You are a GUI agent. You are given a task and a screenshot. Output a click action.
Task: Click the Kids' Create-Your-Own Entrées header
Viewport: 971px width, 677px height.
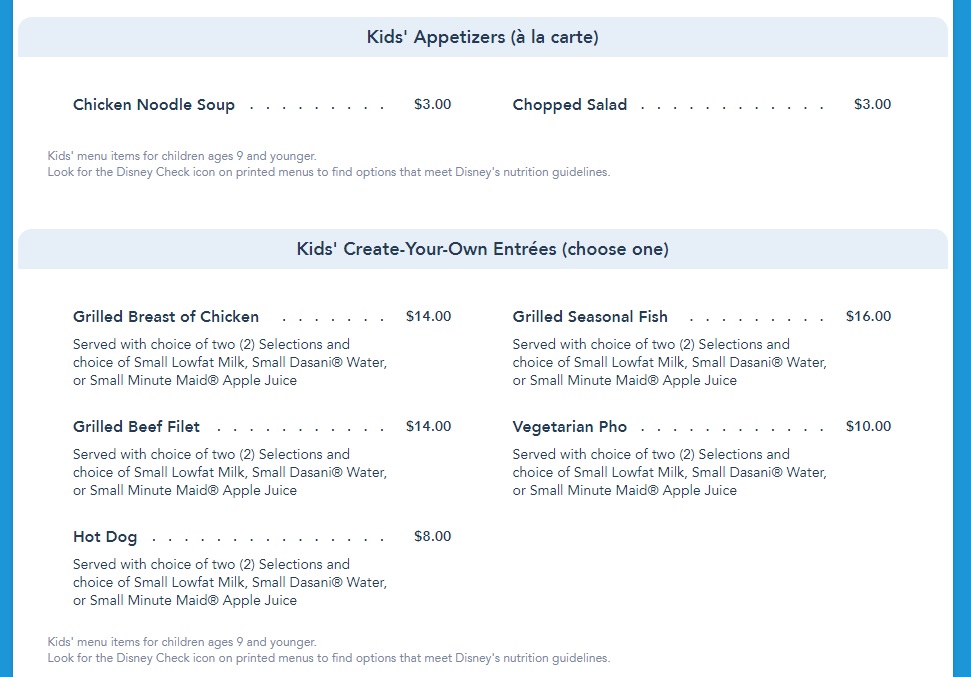[482, 250]
